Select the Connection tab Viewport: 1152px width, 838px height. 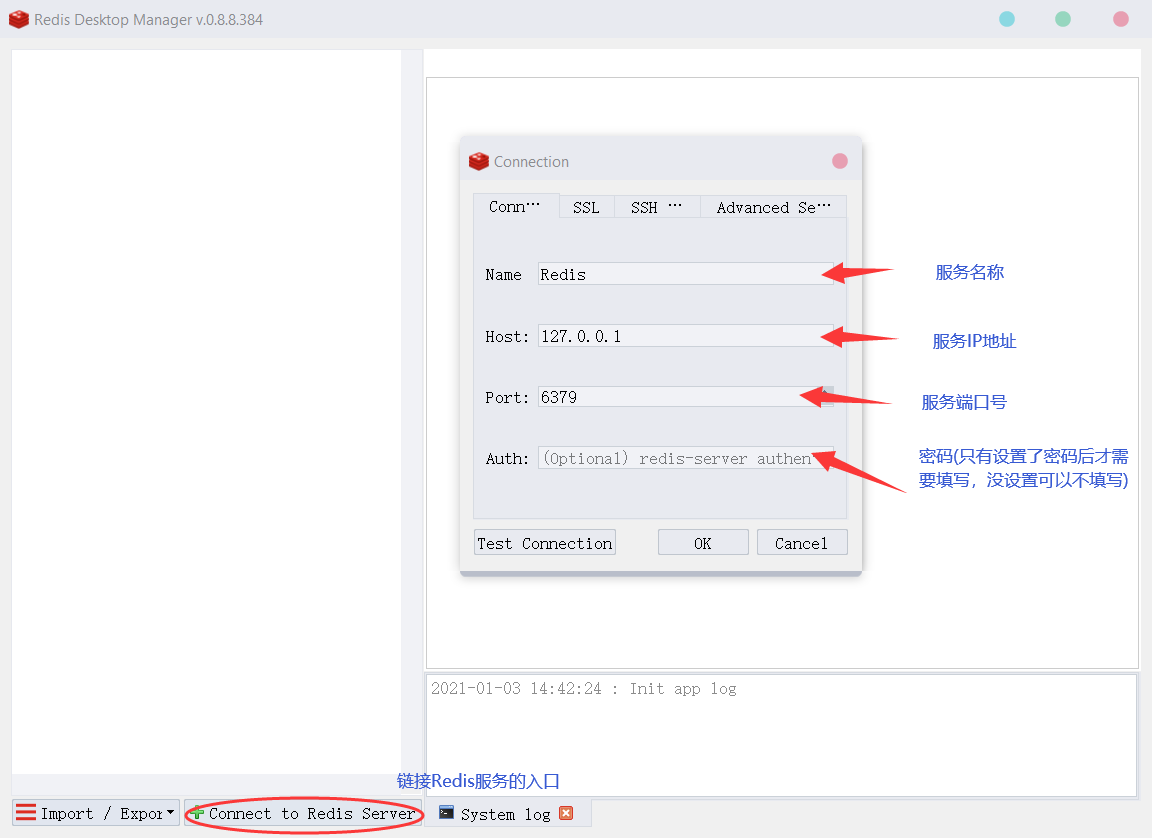(516, 206)
